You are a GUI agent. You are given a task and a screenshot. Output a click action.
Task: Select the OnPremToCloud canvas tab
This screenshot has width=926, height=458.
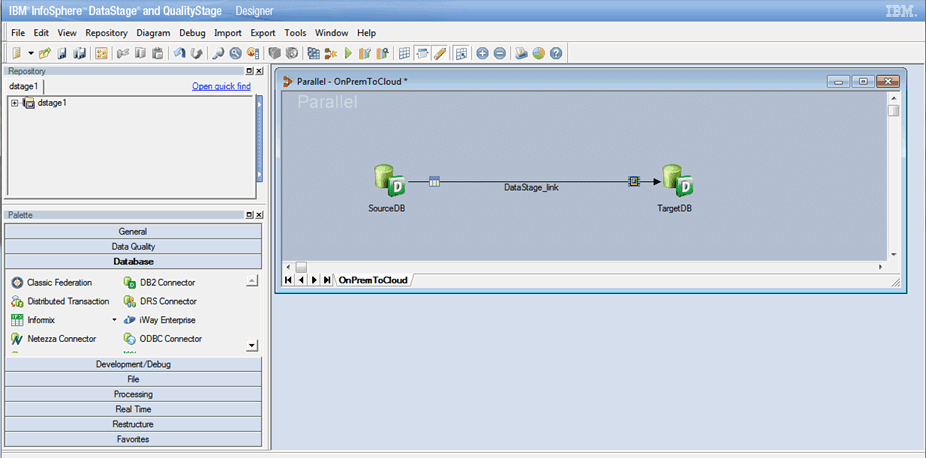coord(373,280)
